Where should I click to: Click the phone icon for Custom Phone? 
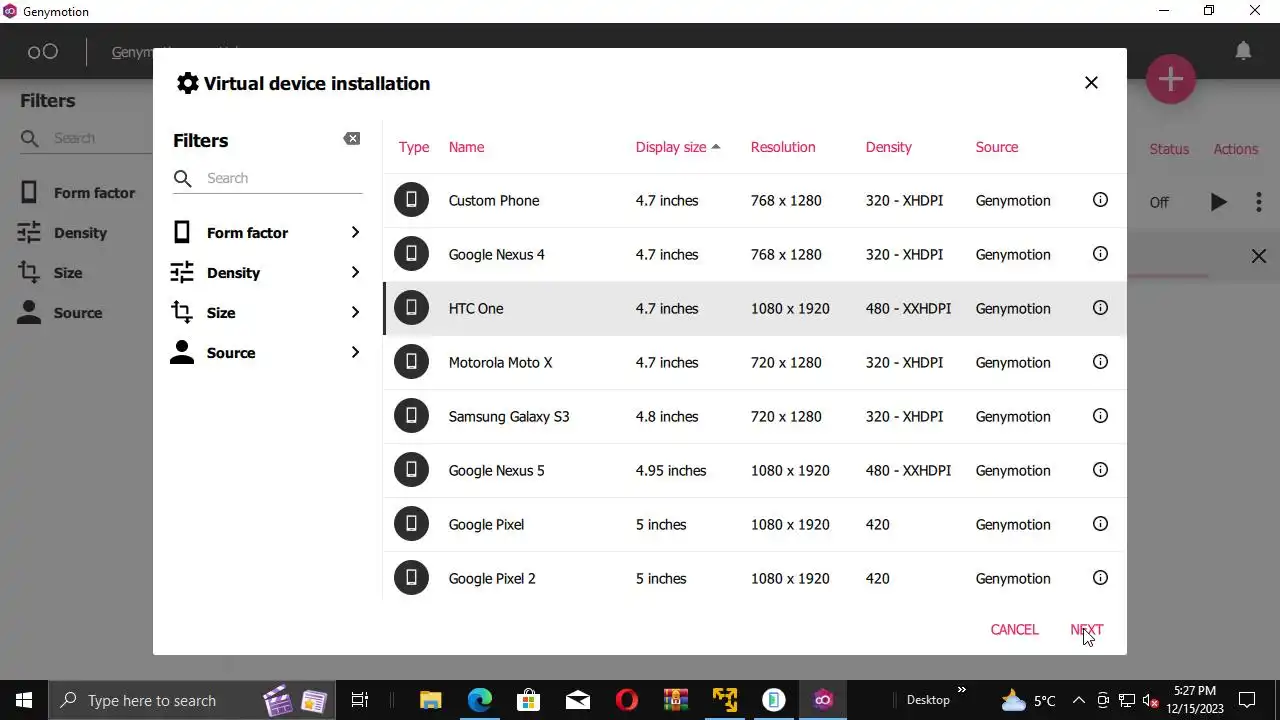[x=411, y=200]
